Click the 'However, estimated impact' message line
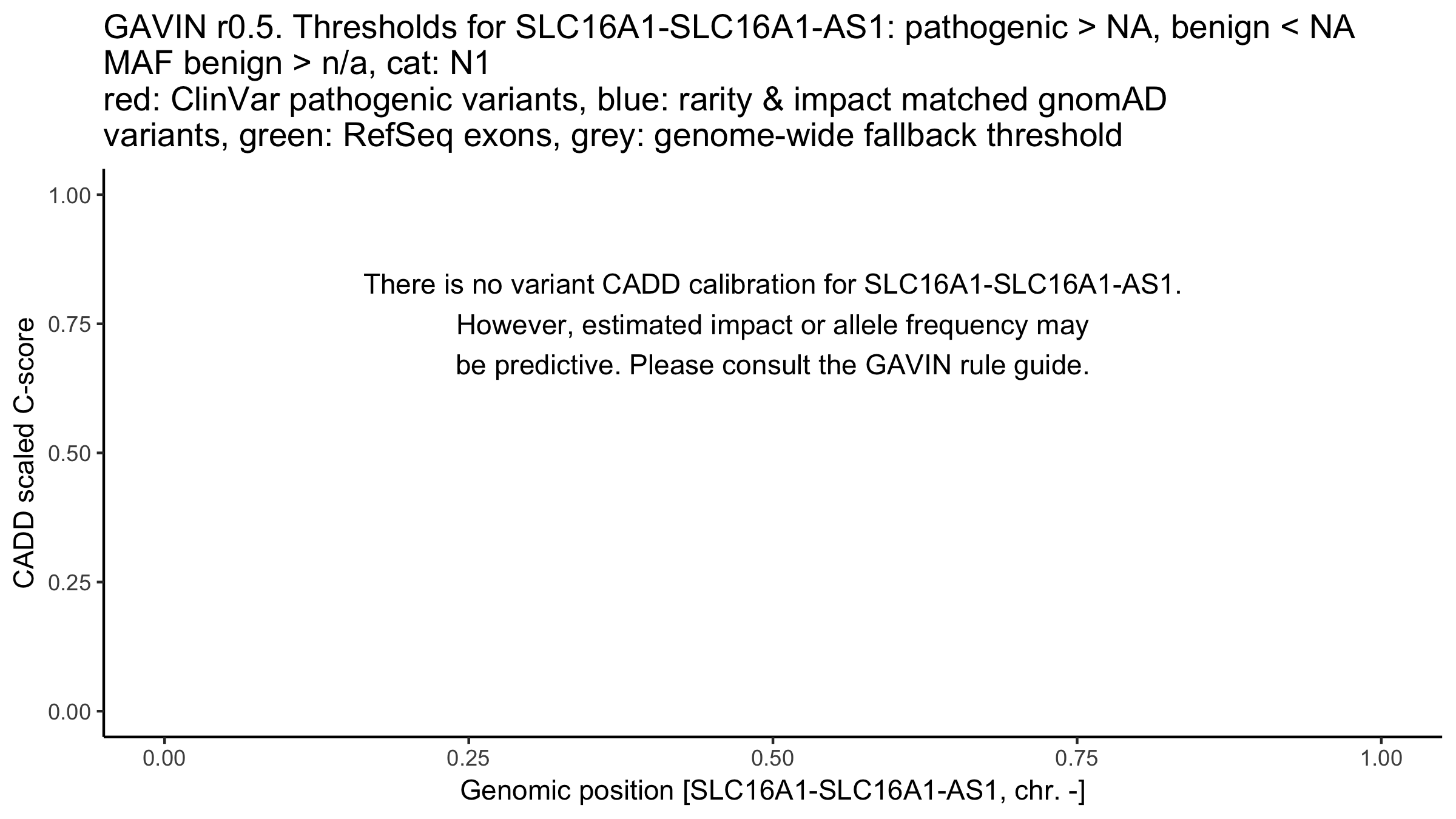 772,326
